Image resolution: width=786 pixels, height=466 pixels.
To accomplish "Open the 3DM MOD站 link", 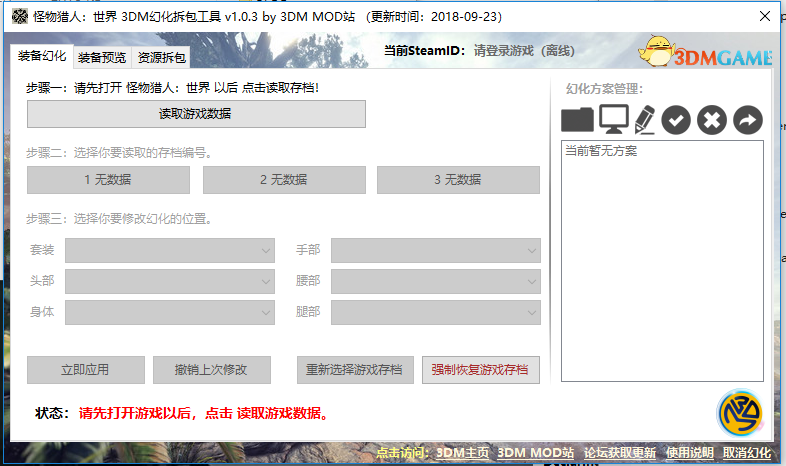I will click(x=536, y=453).
